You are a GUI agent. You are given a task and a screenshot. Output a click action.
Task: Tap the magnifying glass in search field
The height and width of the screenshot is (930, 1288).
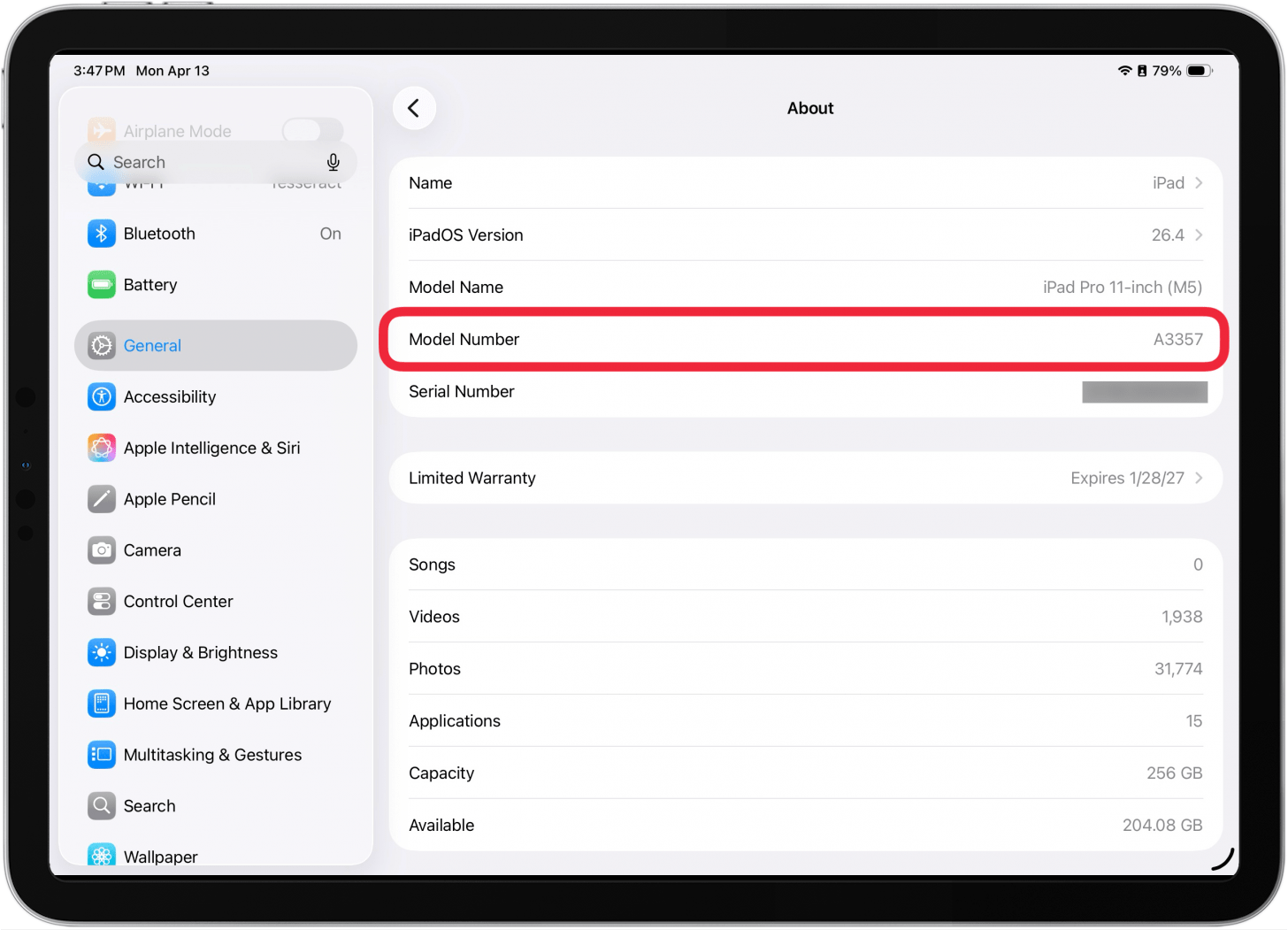click(96, 162)
